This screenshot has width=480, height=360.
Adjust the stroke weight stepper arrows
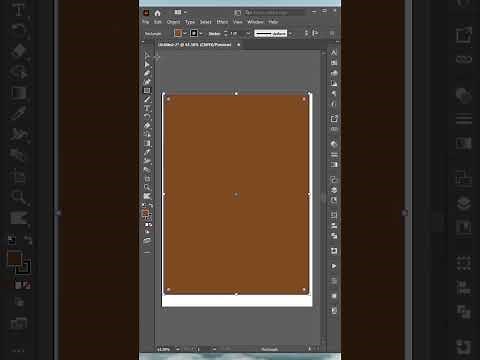click(226, 33)
